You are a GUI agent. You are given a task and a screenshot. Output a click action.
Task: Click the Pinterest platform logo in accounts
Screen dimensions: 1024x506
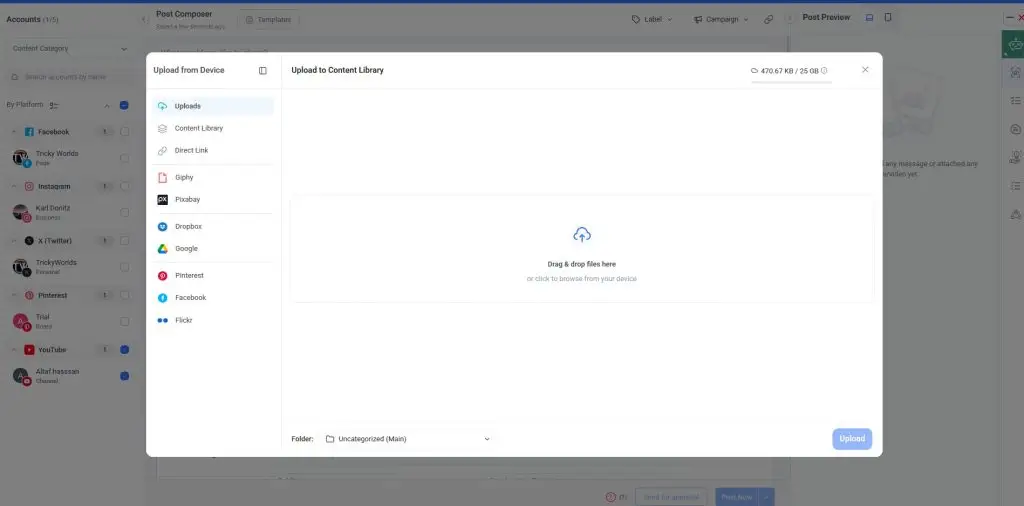click(29, 295)
